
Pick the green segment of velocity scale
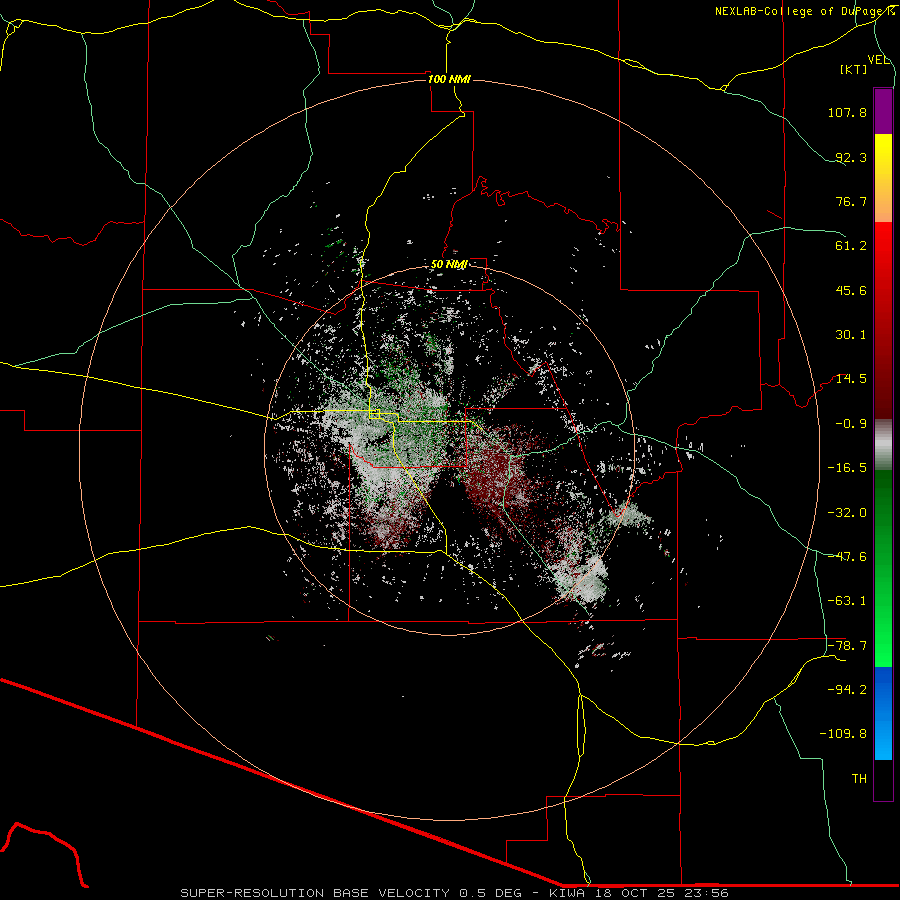coord(883,568)
